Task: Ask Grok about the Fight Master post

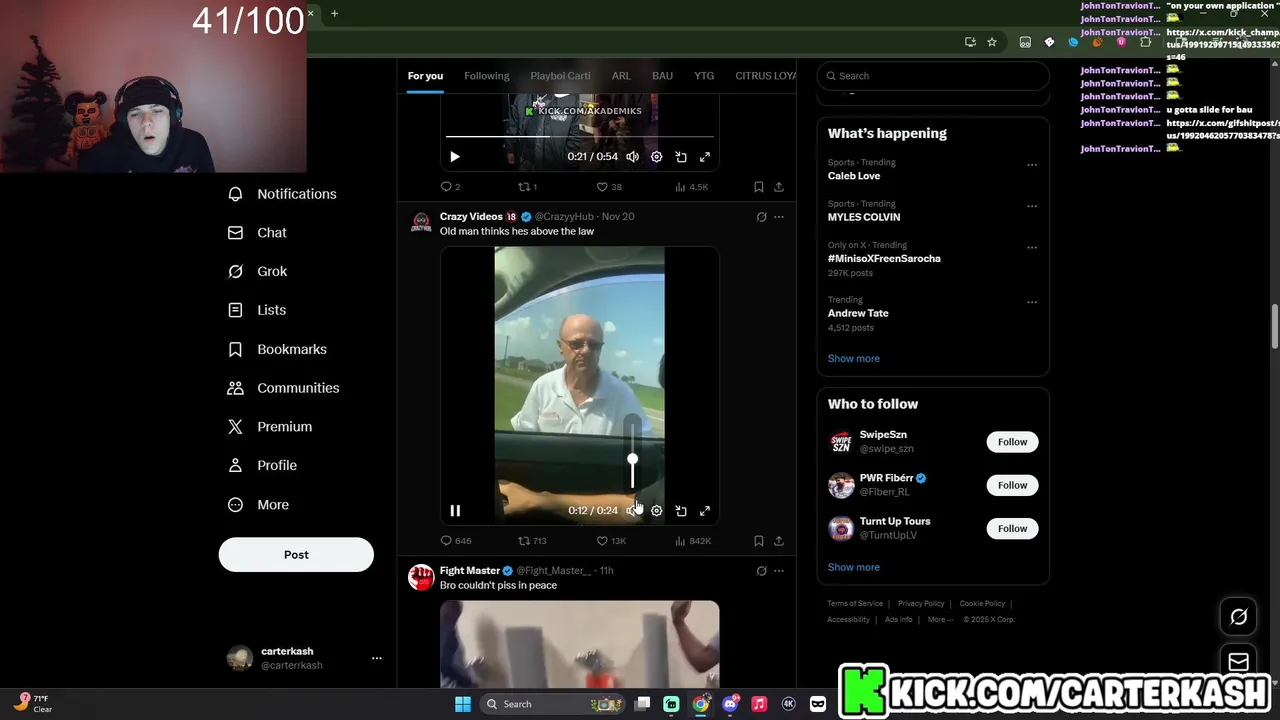Action: tap(761, 571)
